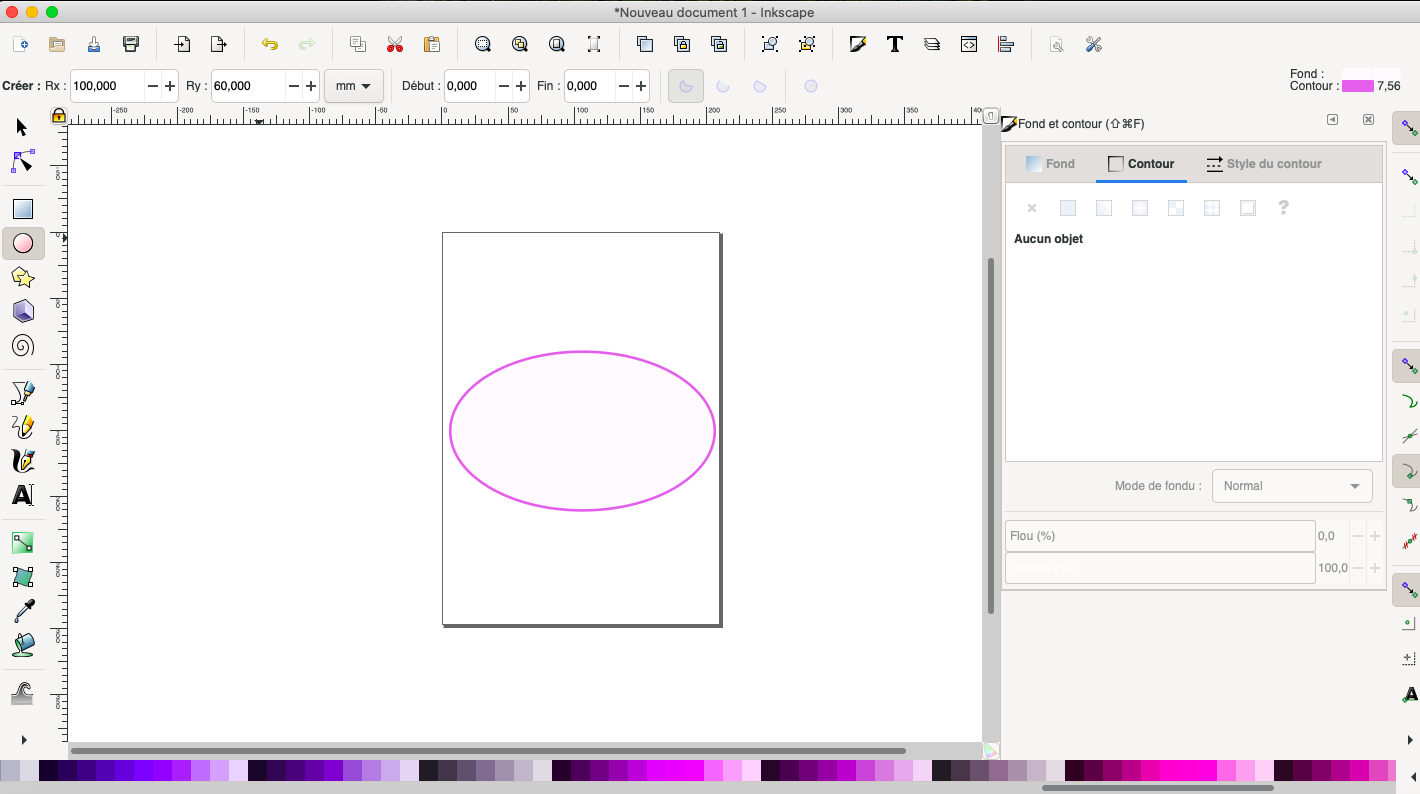Image resolution: width=1420 pixels, height=794 pixels.
Task: Increase Rx value with plus
Action: [170, 86]
